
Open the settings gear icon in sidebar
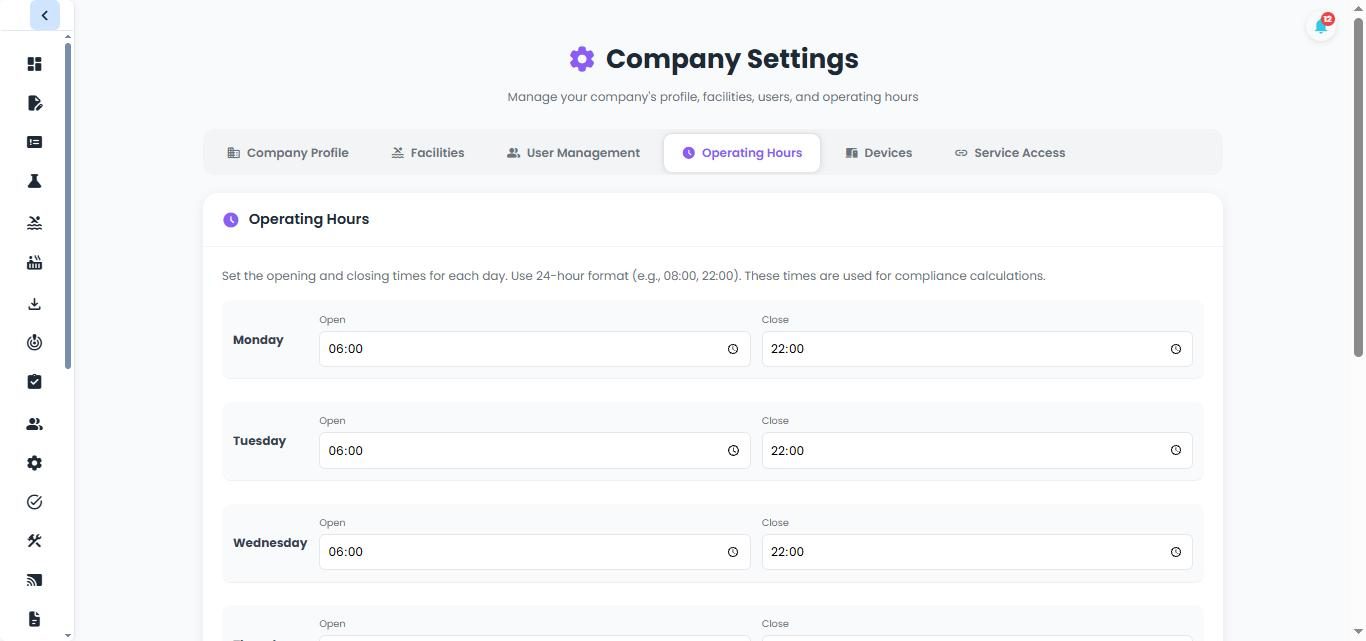pos(34,463)
